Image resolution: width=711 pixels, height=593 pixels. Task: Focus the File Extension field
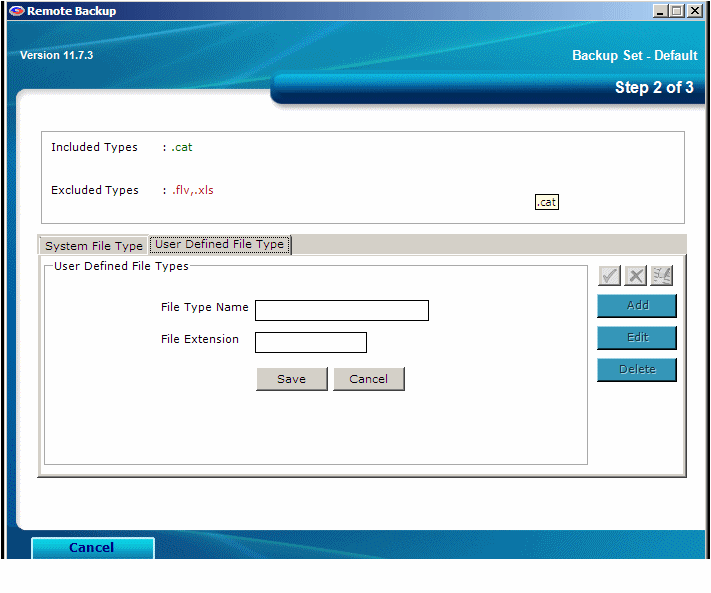pos(311,342)
